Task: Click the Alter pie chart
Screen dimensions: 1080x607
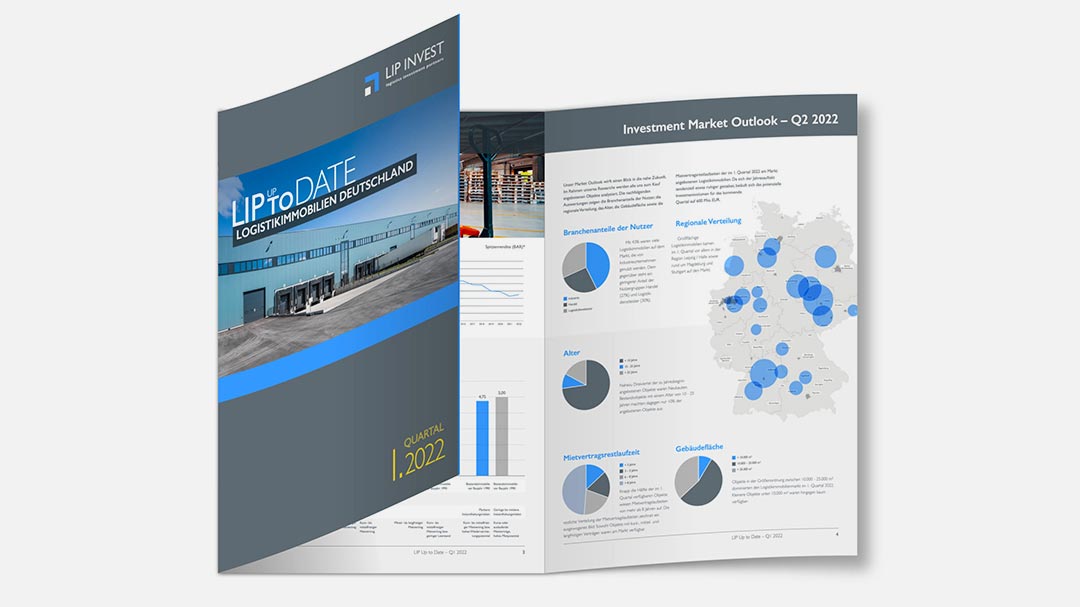Action: pos(586,384)
